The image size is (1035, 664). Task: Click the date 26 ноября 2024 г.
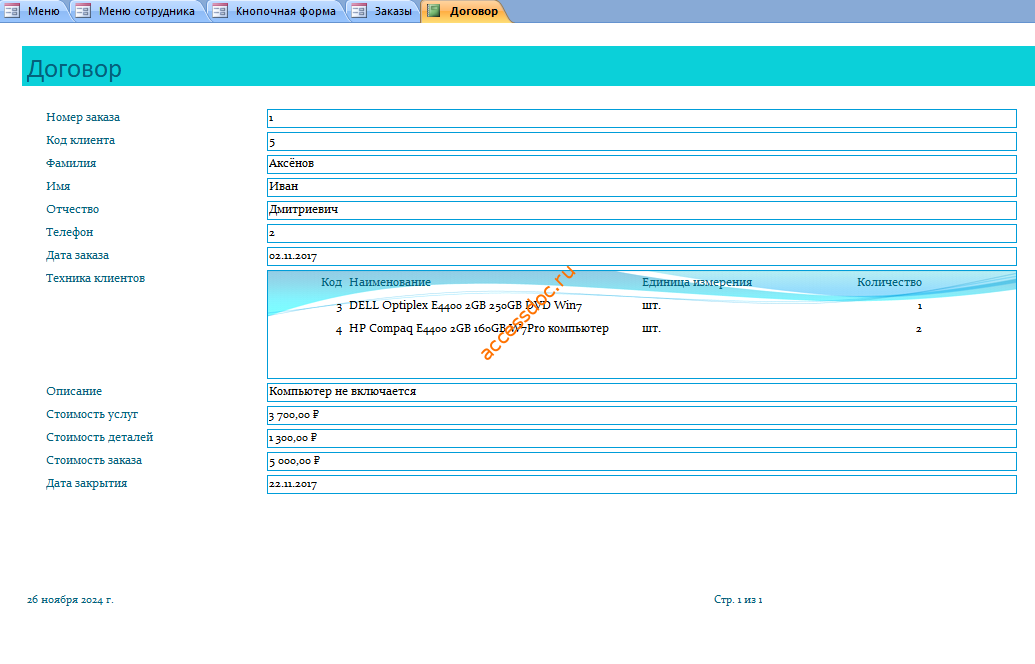(x=70, y=600)
